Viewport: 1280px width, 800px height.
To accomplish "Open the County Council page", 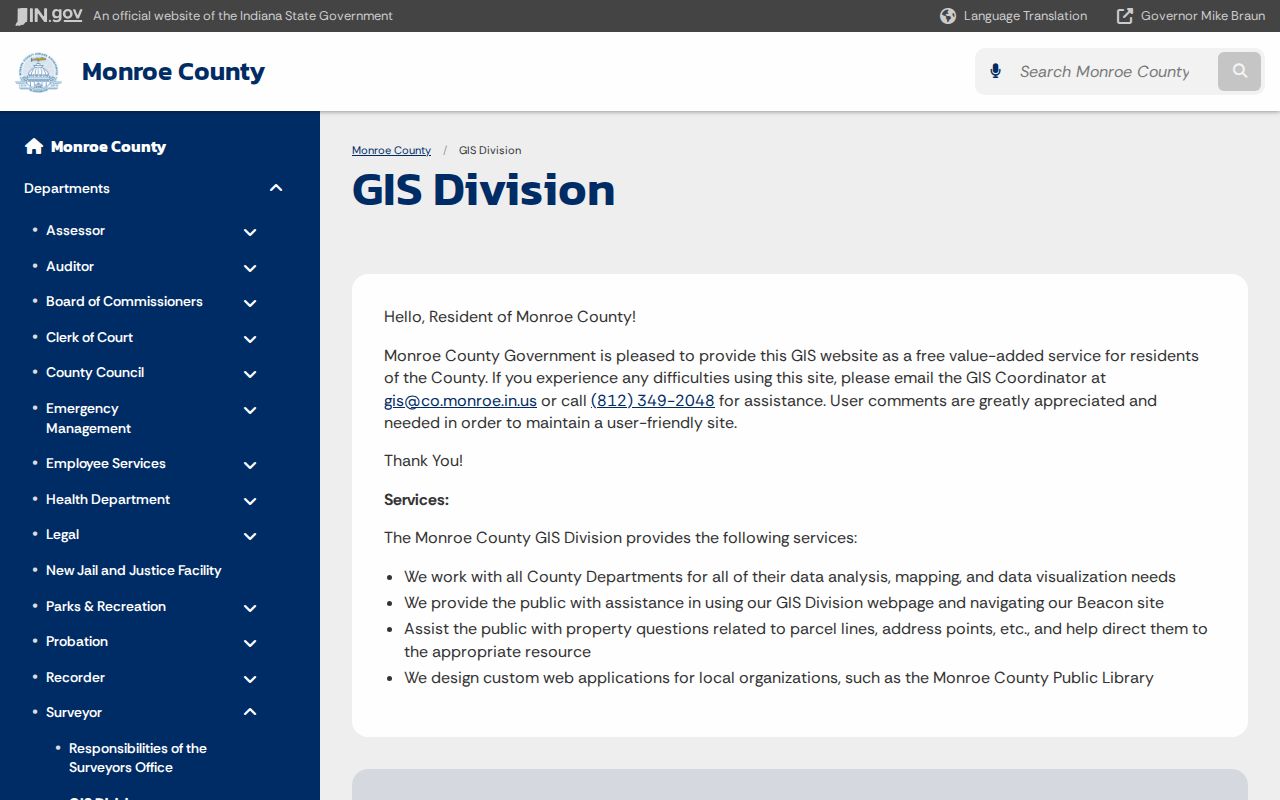I will 95,372.
